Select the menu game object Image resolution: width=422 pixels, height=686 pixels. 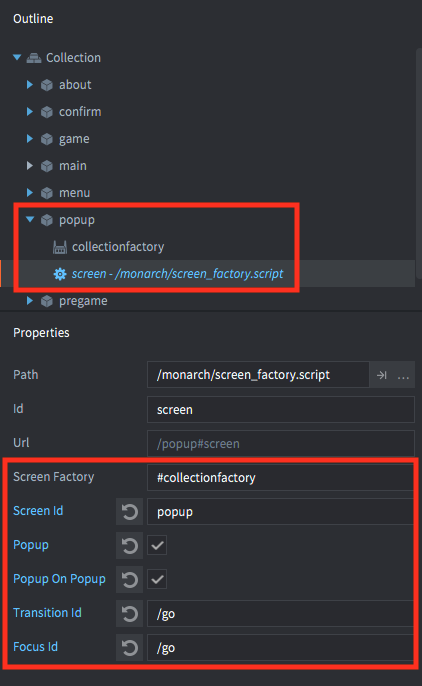point(74,193)
